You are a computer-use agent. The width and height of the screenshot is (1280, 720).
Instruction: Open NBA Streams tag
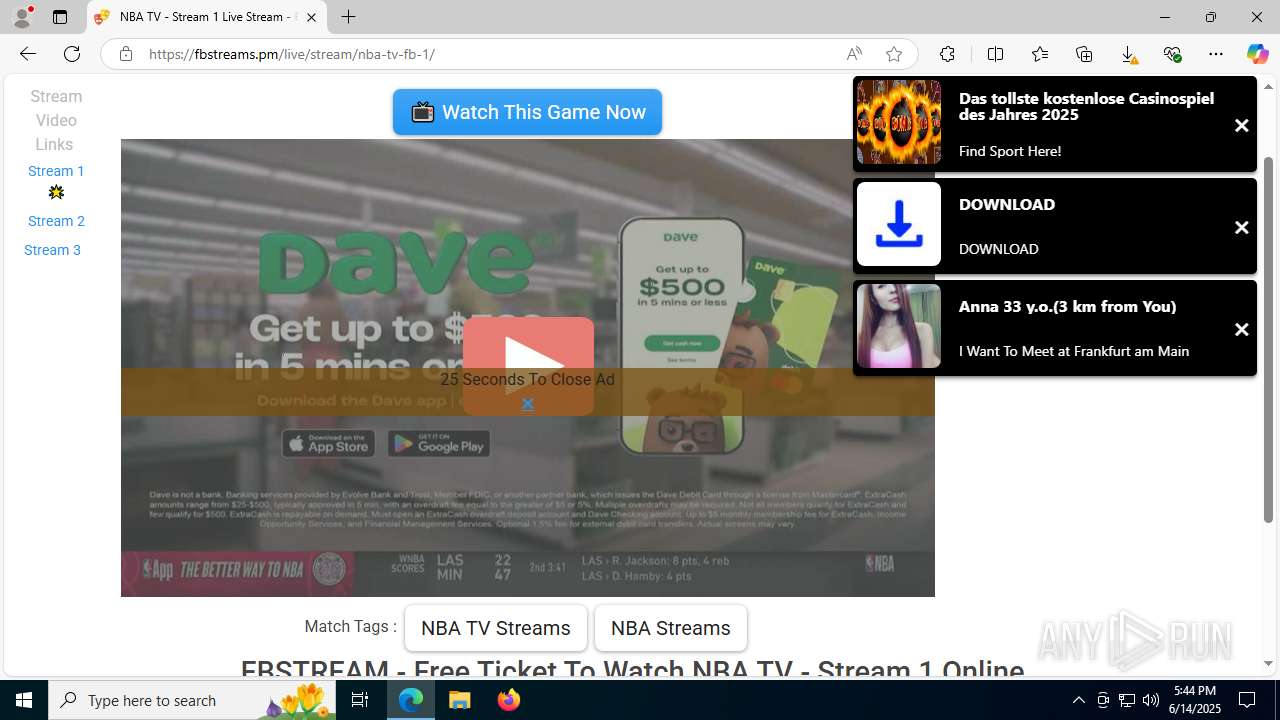tap(671, 628)
